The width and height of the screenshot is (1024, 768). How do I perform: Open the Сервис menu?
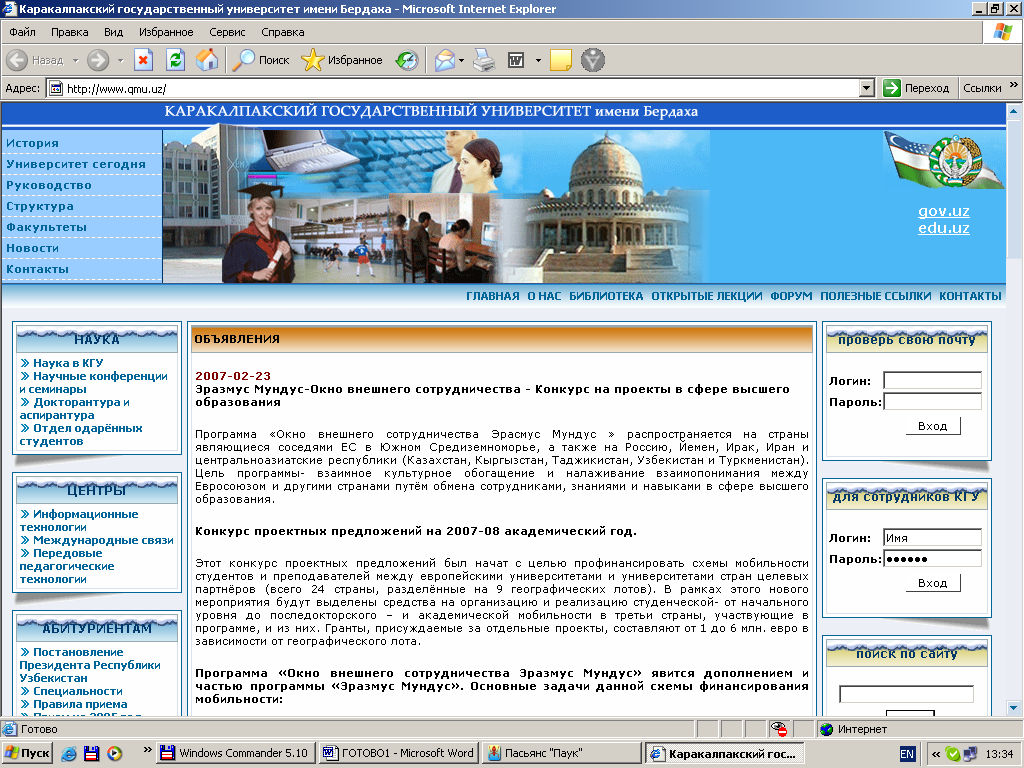pos(227,32)
